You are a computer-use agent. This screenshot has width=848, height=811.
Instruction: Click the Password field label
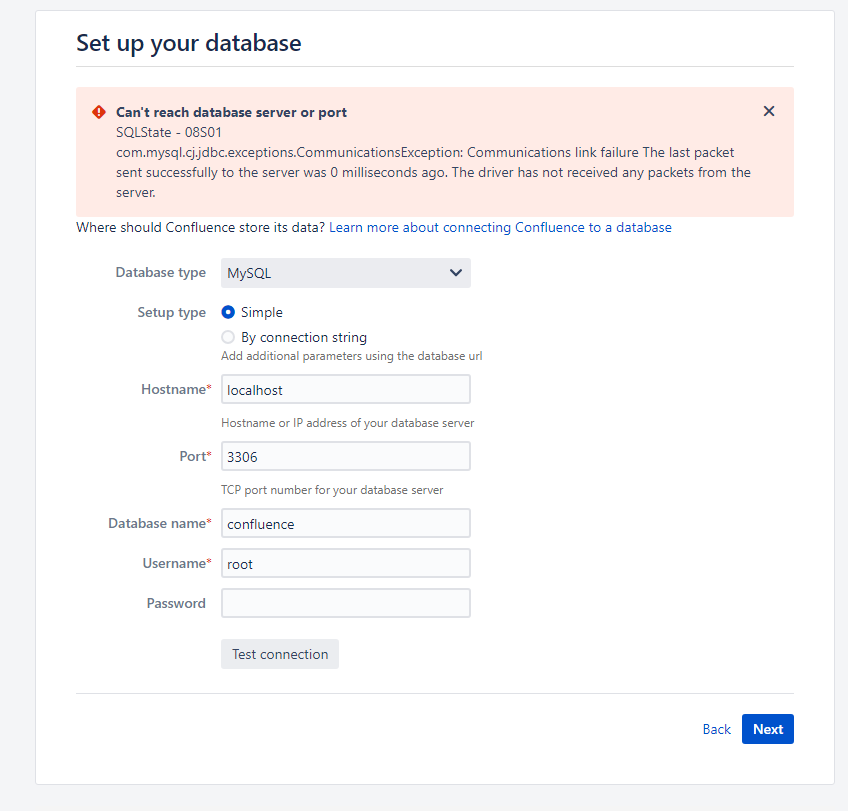click(x=176, y=603)
